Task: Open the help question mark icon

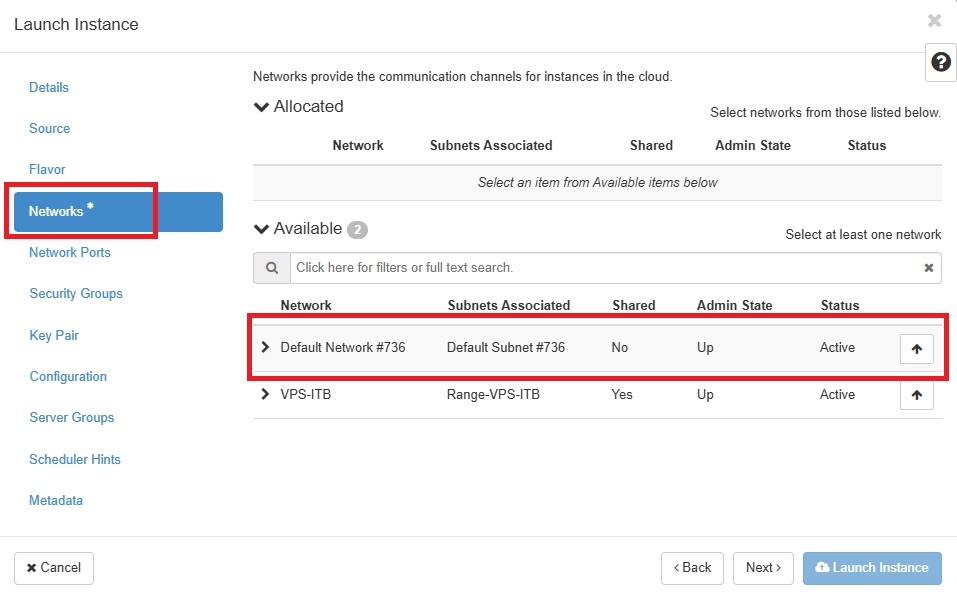Action: click(941, 62)
